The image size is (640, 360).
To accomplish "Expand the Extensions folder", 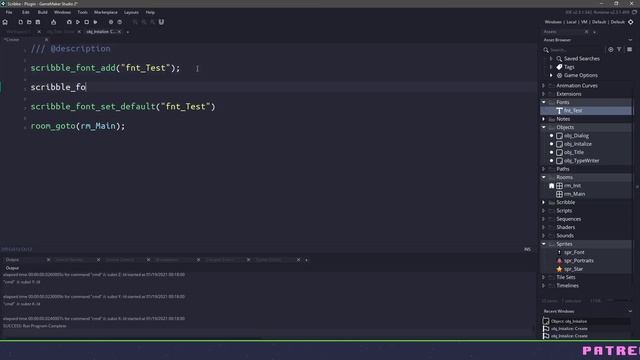I will [544, 94].
